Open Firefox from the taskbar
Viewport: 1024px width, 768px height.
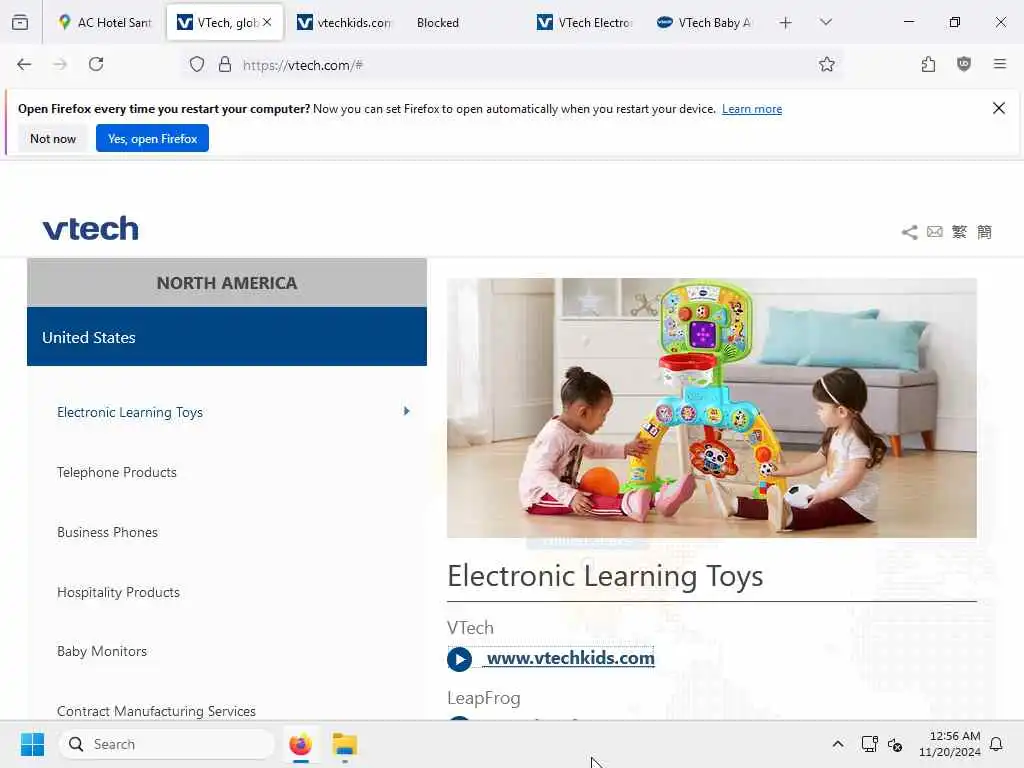[300, 744]
